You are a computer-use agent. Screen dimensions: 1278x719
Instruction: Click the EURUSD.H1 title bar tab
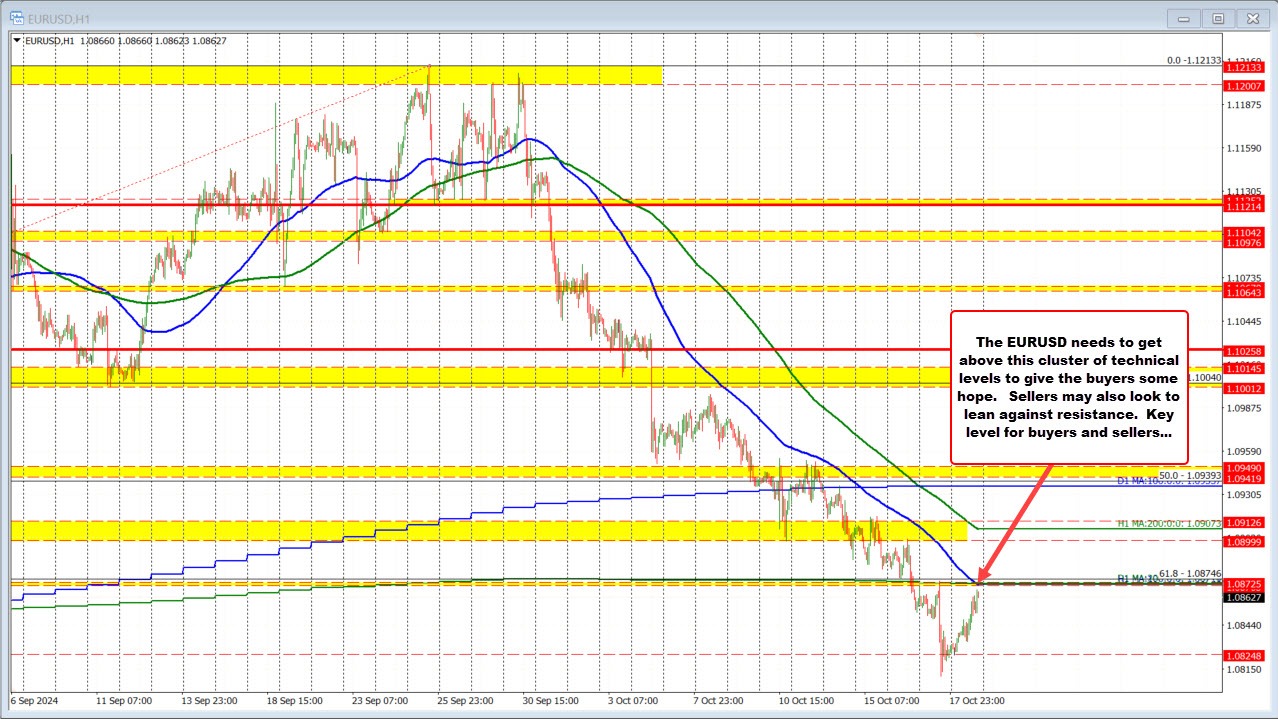click(57, 17)
